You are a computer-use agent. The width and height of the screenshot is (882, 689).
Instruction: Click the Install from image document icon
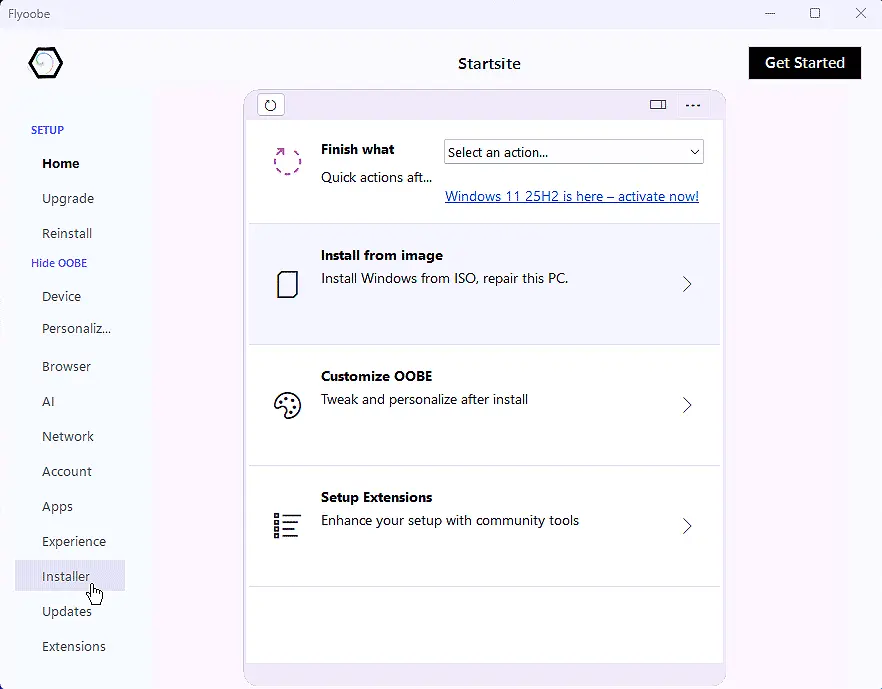(287, 285)
